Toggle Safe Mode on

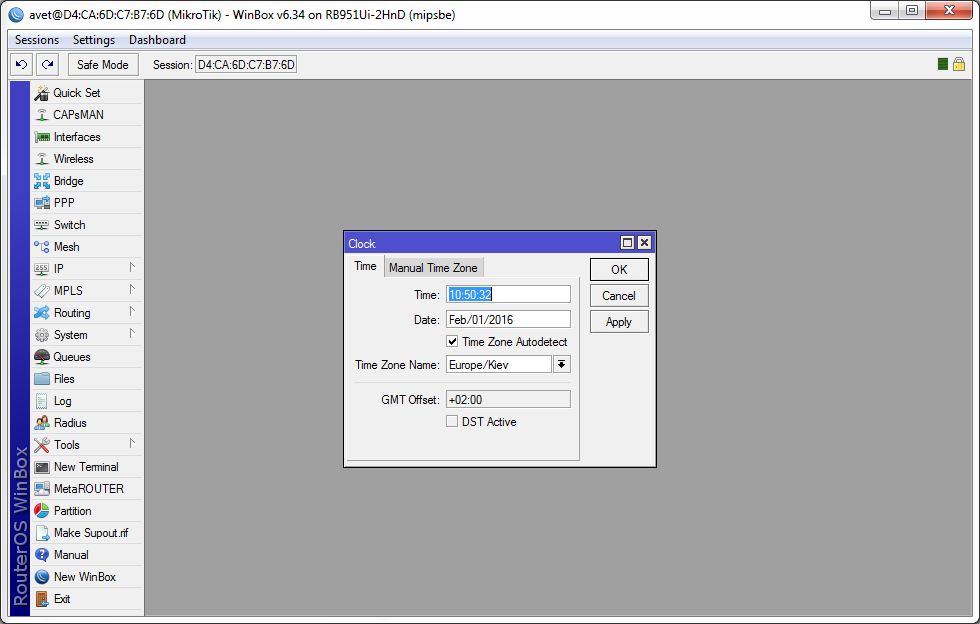[x=102, y=64]
